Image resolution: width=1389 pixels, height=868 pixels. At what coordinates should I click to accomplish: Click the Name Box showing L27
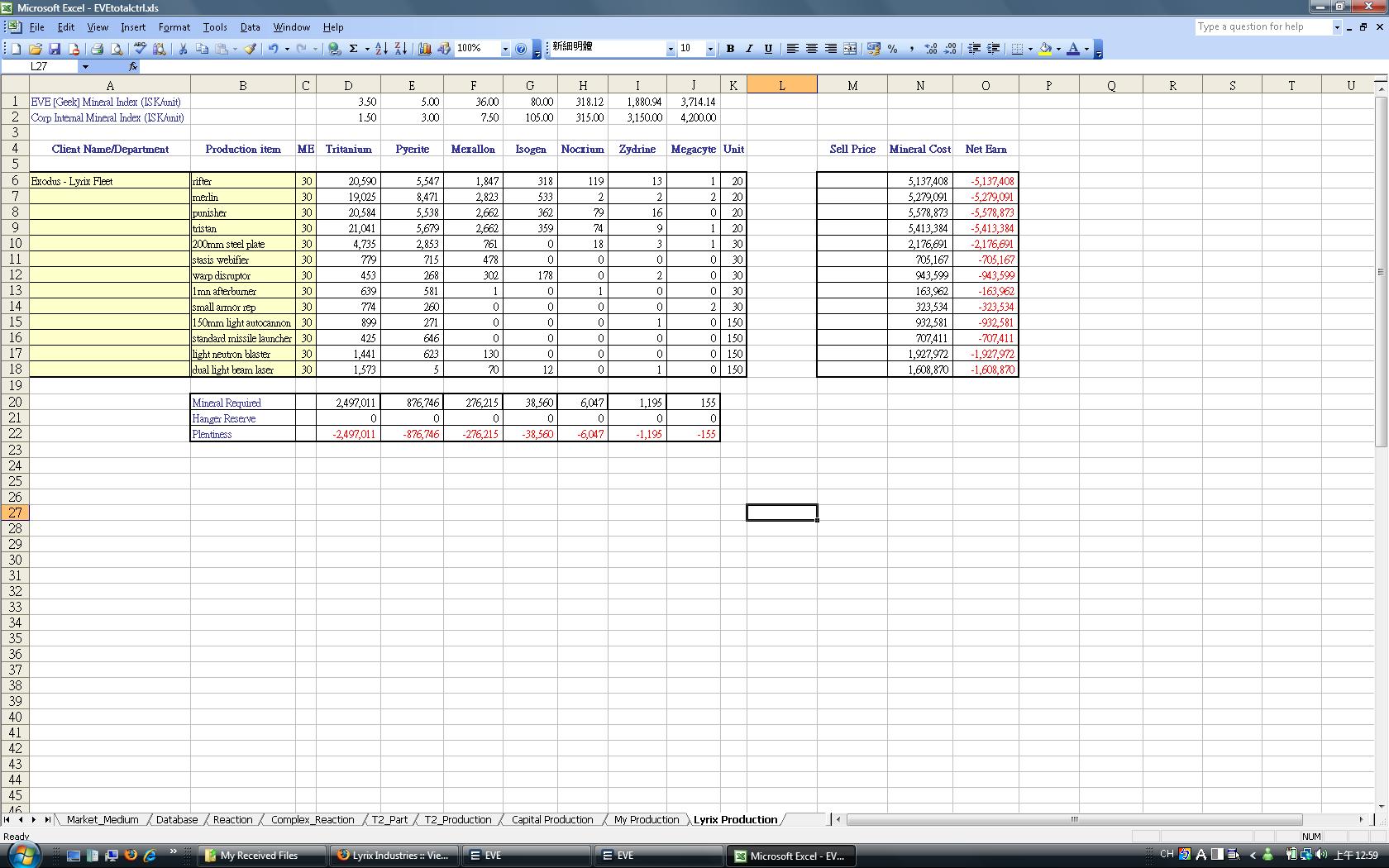pyautogui.click(x=41, y=66)
